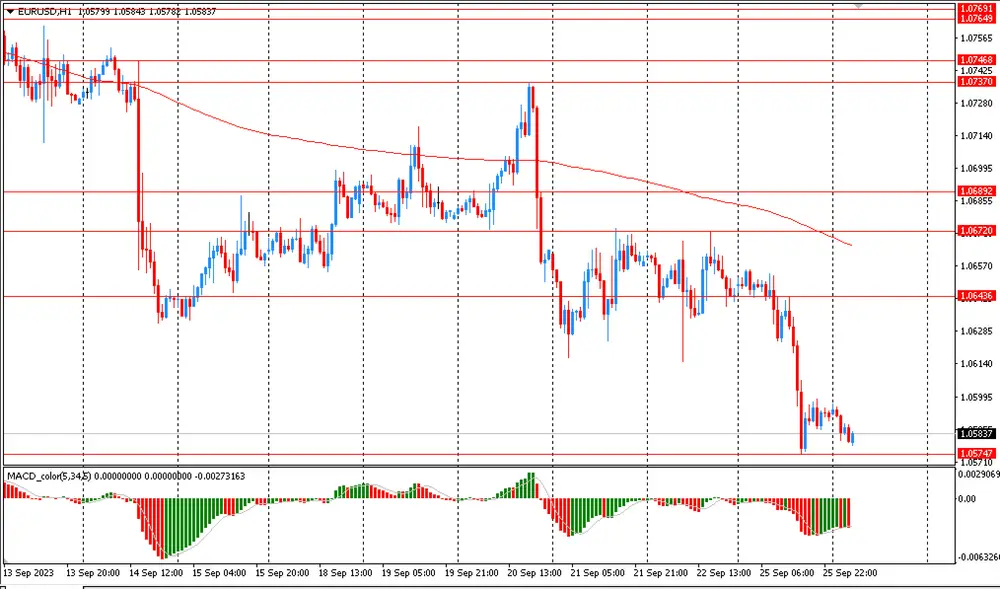This screenshot has height=589, width=1000.
Task: Select the red 1.07649 price level tag
Action: [x=976, y=19]
